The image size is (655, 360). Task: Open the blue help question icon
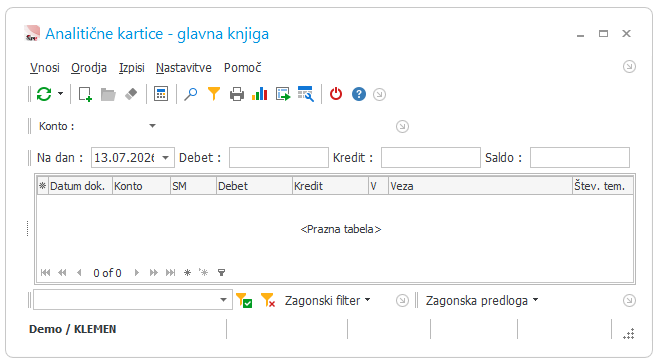tap(359, 94)
